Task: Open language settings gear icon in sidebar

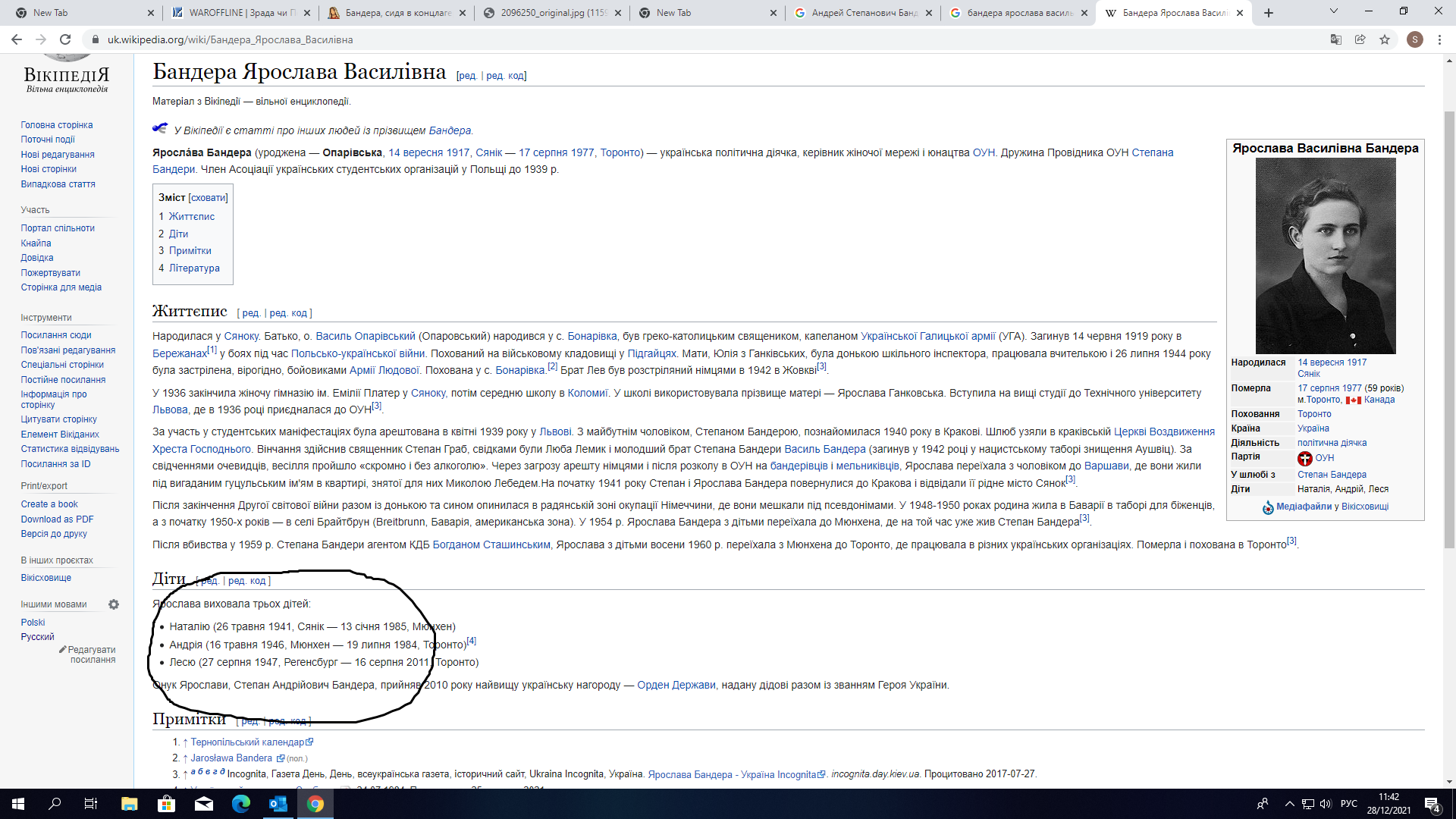Action: (x=114, y=604)
